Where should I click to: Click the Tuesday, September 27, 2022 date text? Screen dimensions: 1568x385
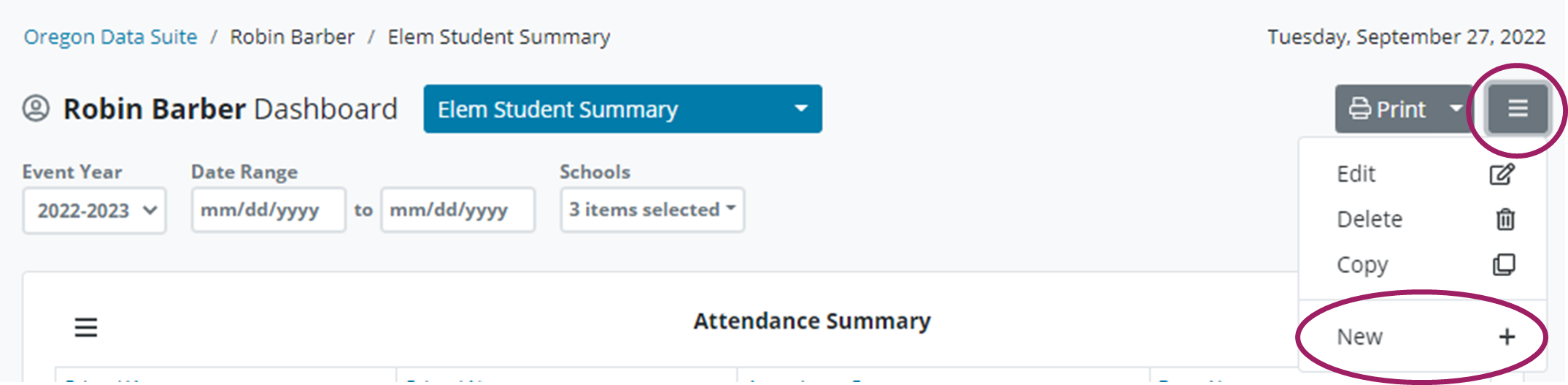coord(1406,37)
